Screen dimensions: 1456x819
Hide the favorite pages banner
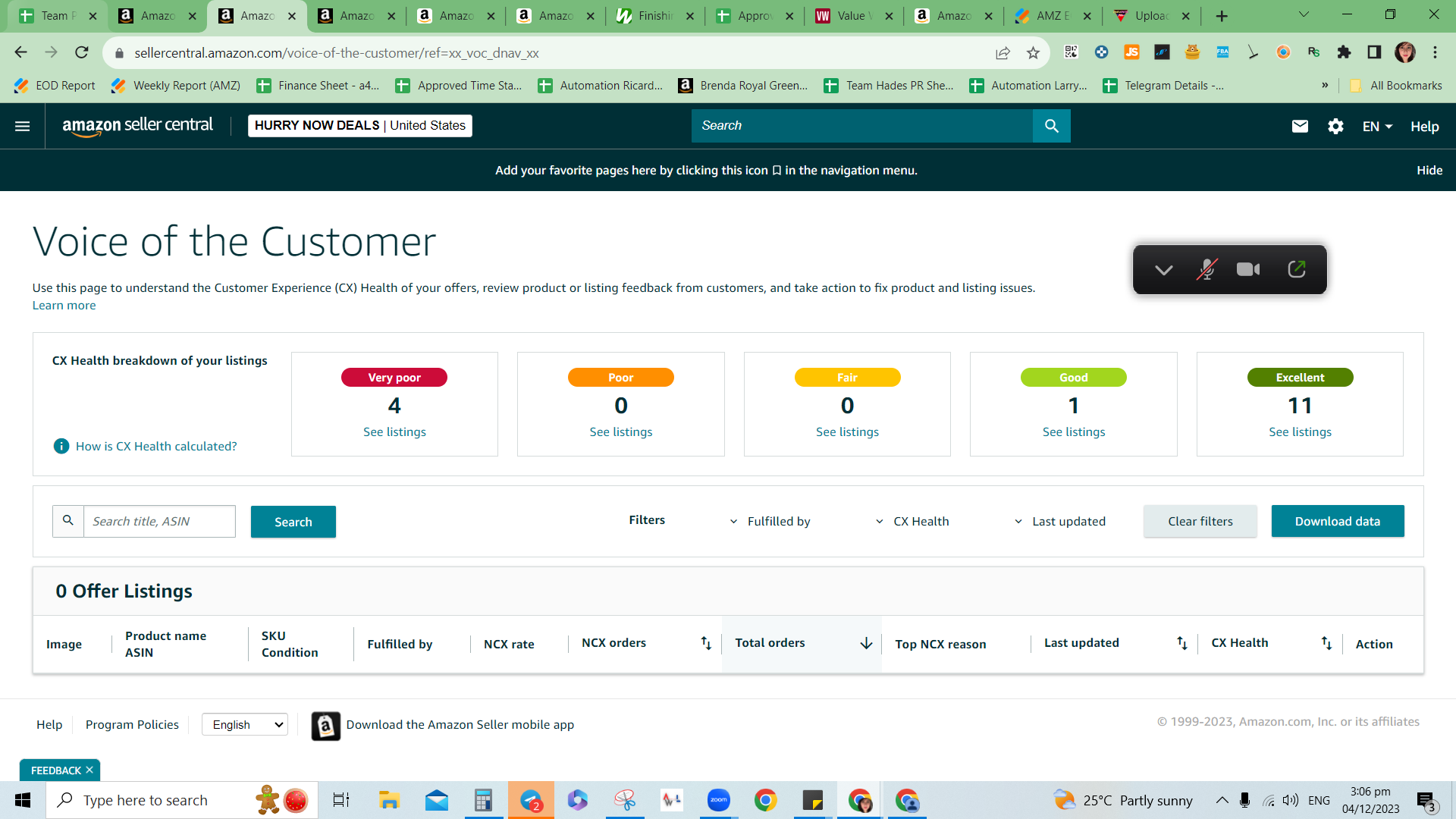[1429, 171]
